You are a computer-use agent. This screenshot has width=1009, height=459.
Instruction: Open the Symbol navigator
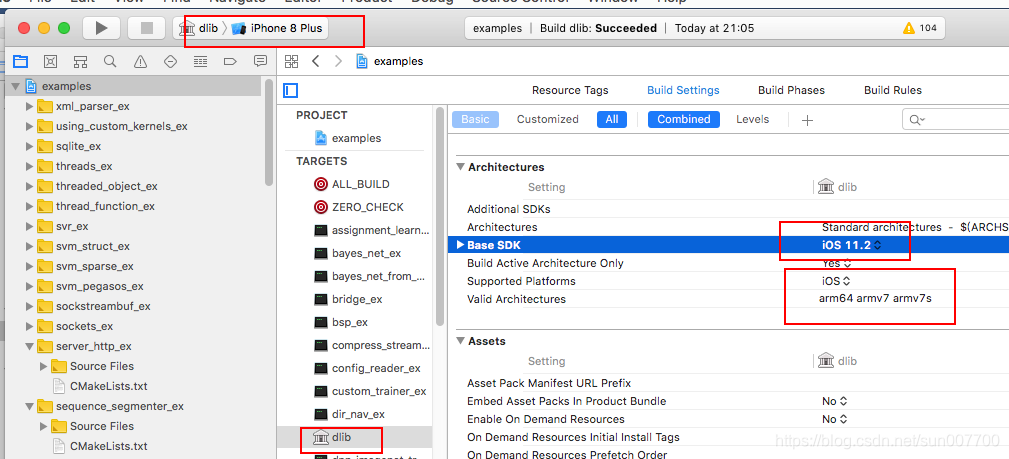pyautogui.click(x=80, y=62)
